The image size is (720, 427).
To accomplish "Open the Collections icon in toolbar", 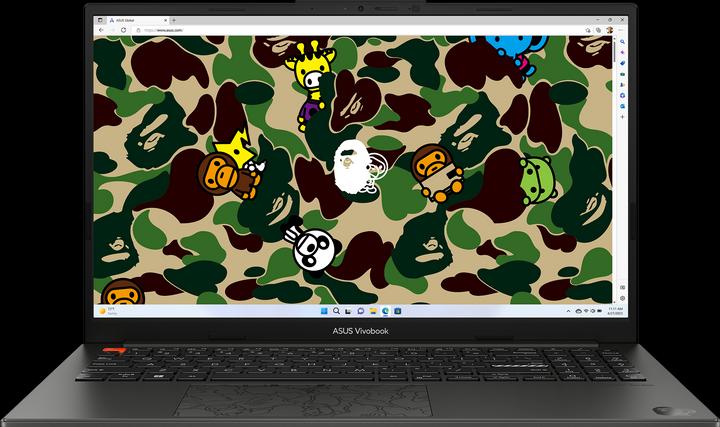I will point(598,30).
